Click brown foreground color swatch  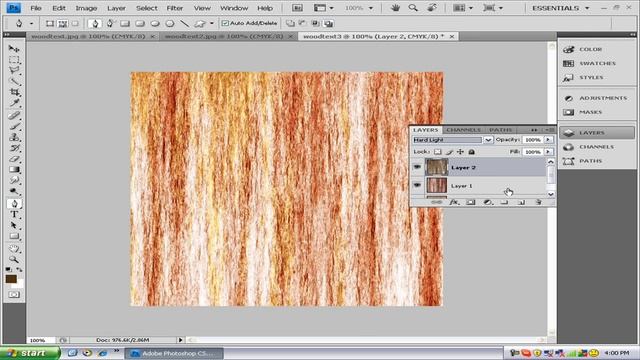tap(11, 279)
